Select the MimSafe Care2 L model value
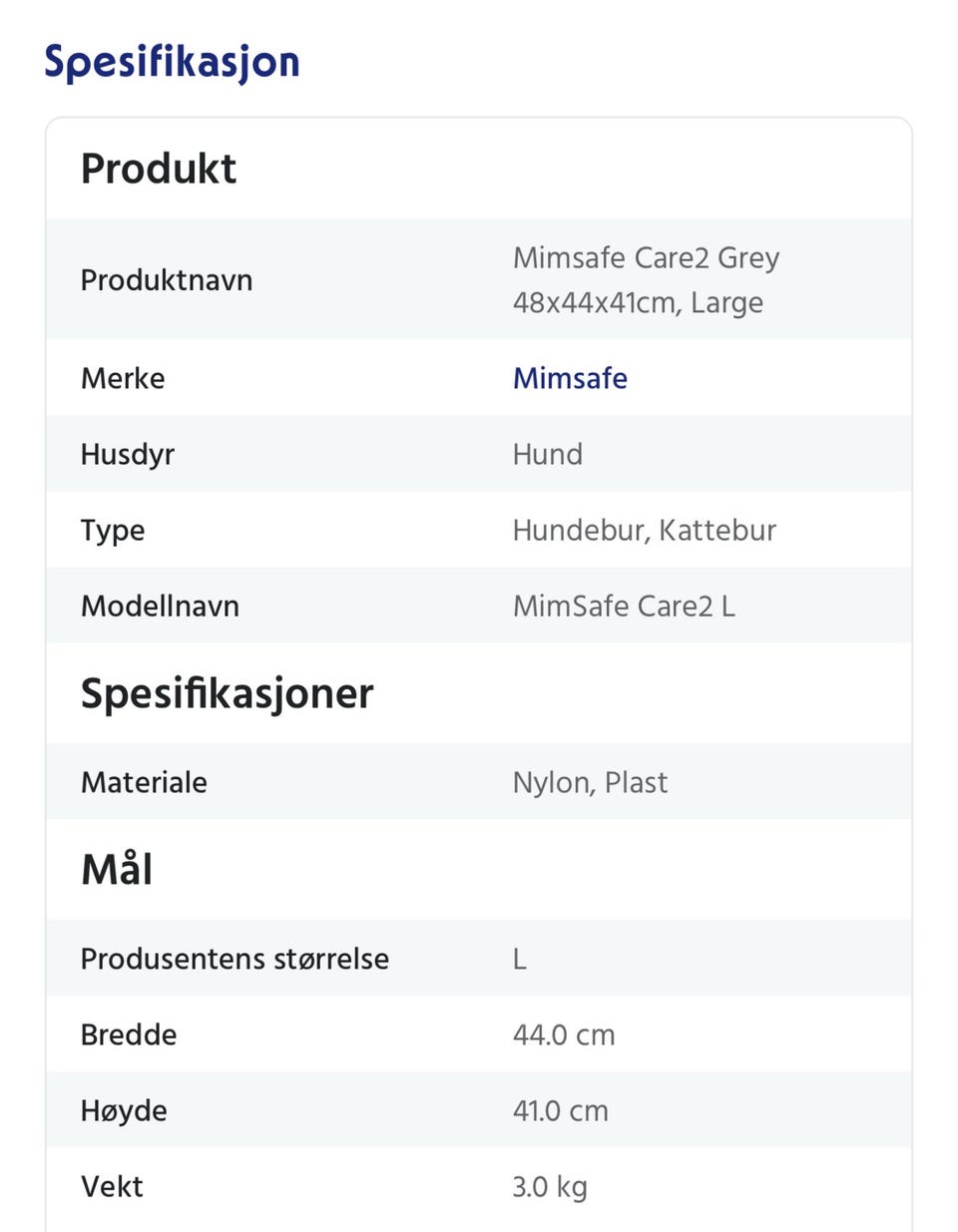The width and height of the screenshot is (958, 1232). pyautogui.click(x=624, y=606)
